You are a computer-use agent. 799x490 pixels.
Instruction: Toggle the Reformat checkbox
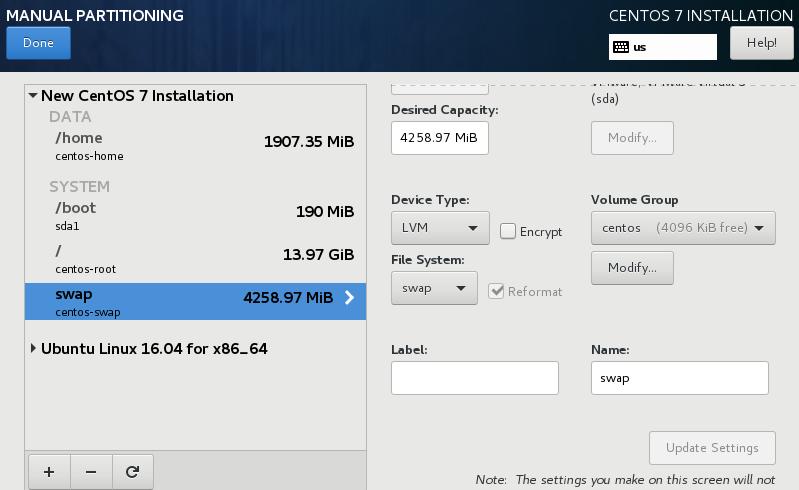(496, 291)
